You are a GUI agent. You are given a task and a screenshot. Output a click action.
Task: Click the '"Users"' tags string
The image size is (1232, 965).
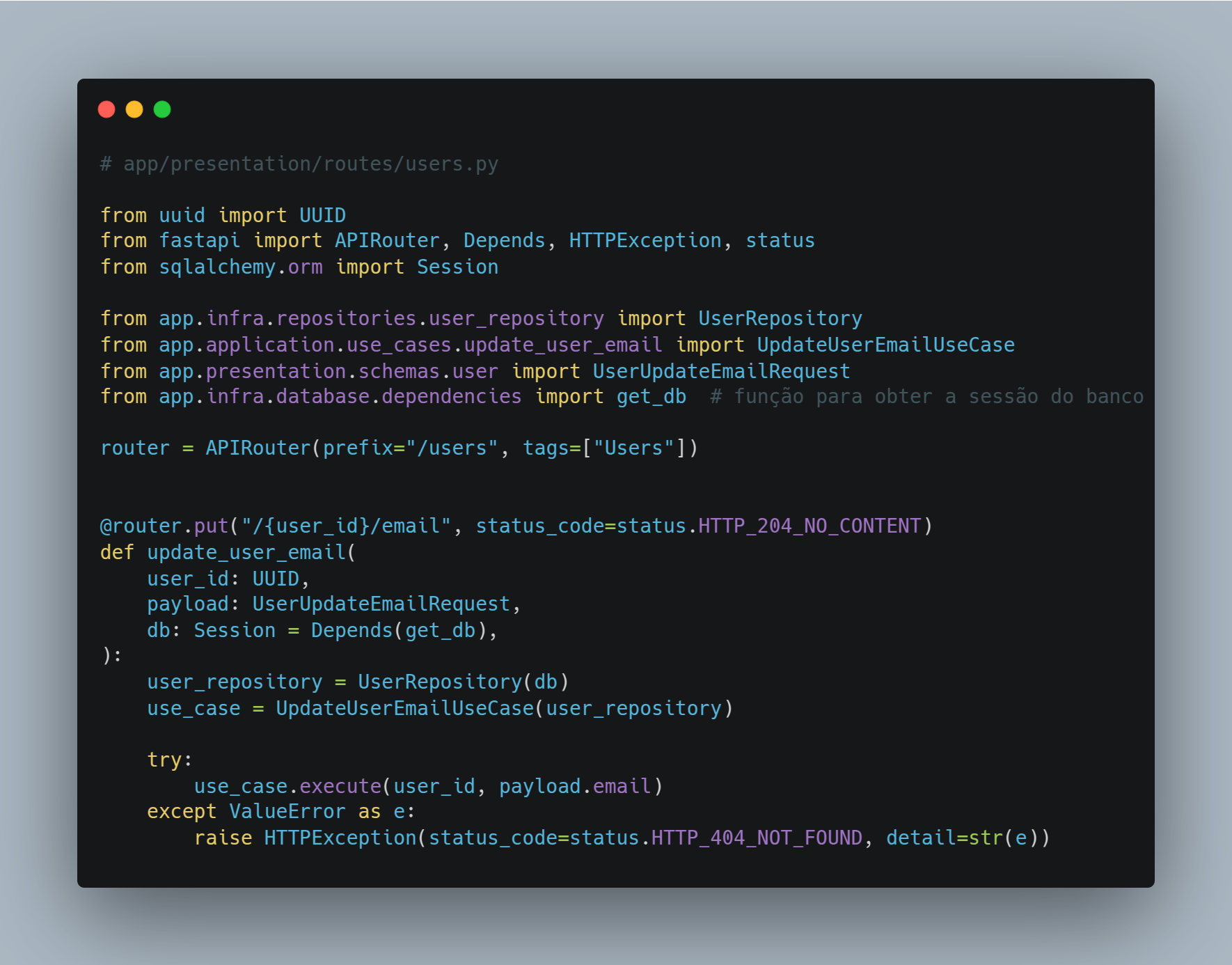[634, 448]
